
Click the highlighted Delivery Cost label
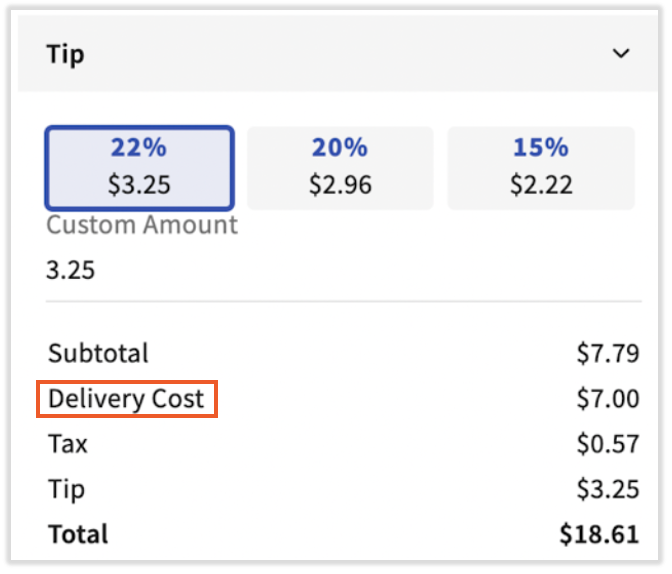coord(126,399)
